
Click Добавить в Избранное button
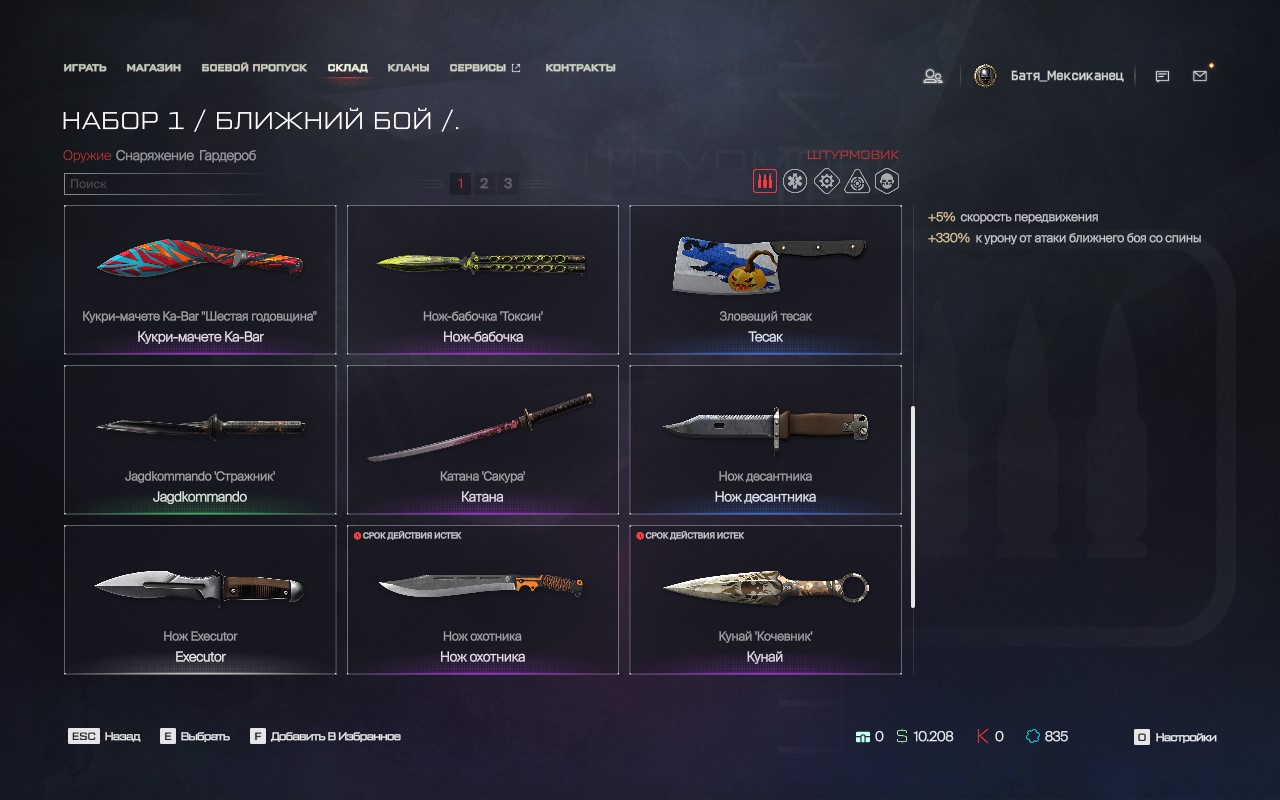(325, 736)
